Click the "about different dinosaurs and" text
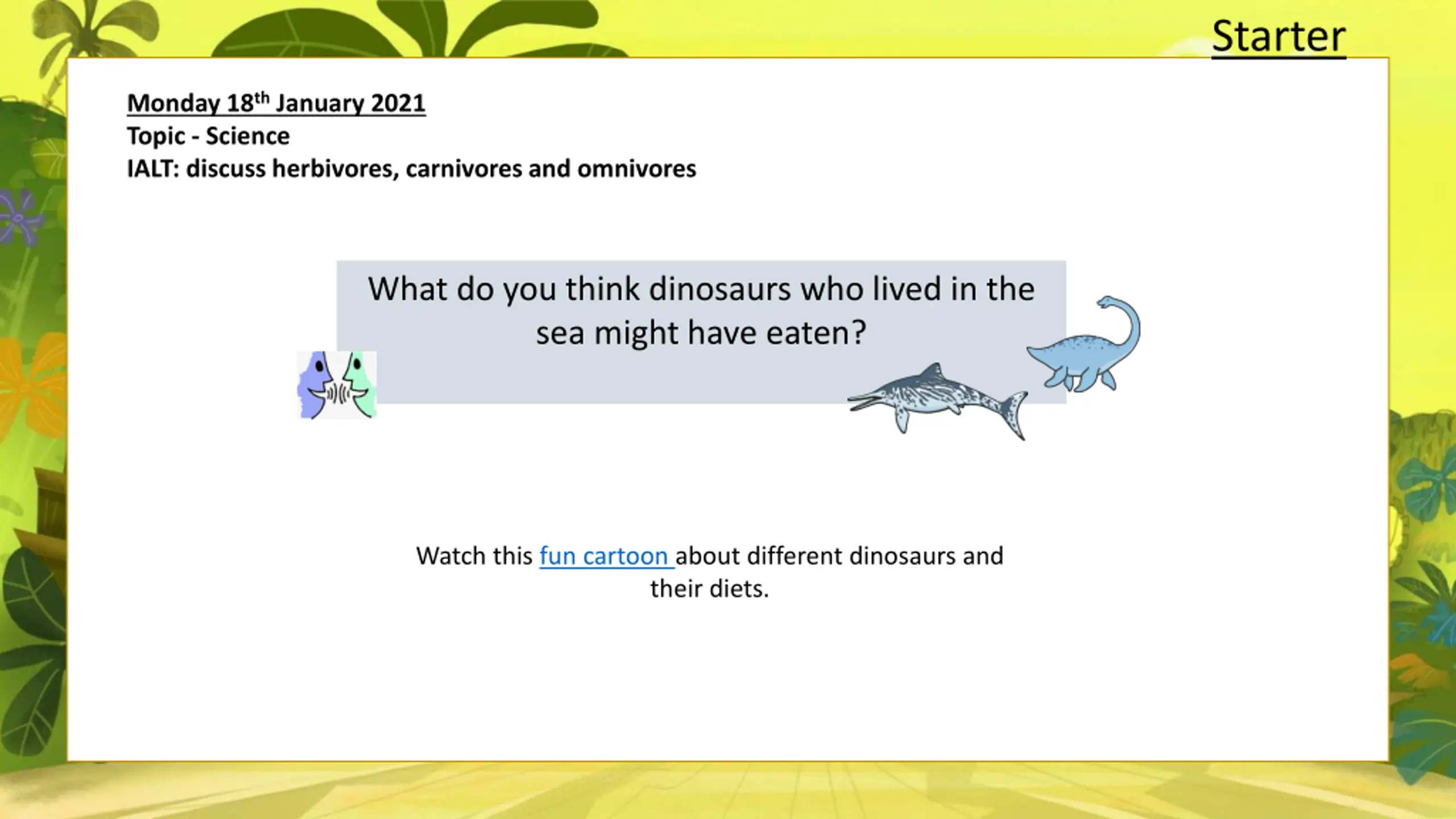 [839, 556]
